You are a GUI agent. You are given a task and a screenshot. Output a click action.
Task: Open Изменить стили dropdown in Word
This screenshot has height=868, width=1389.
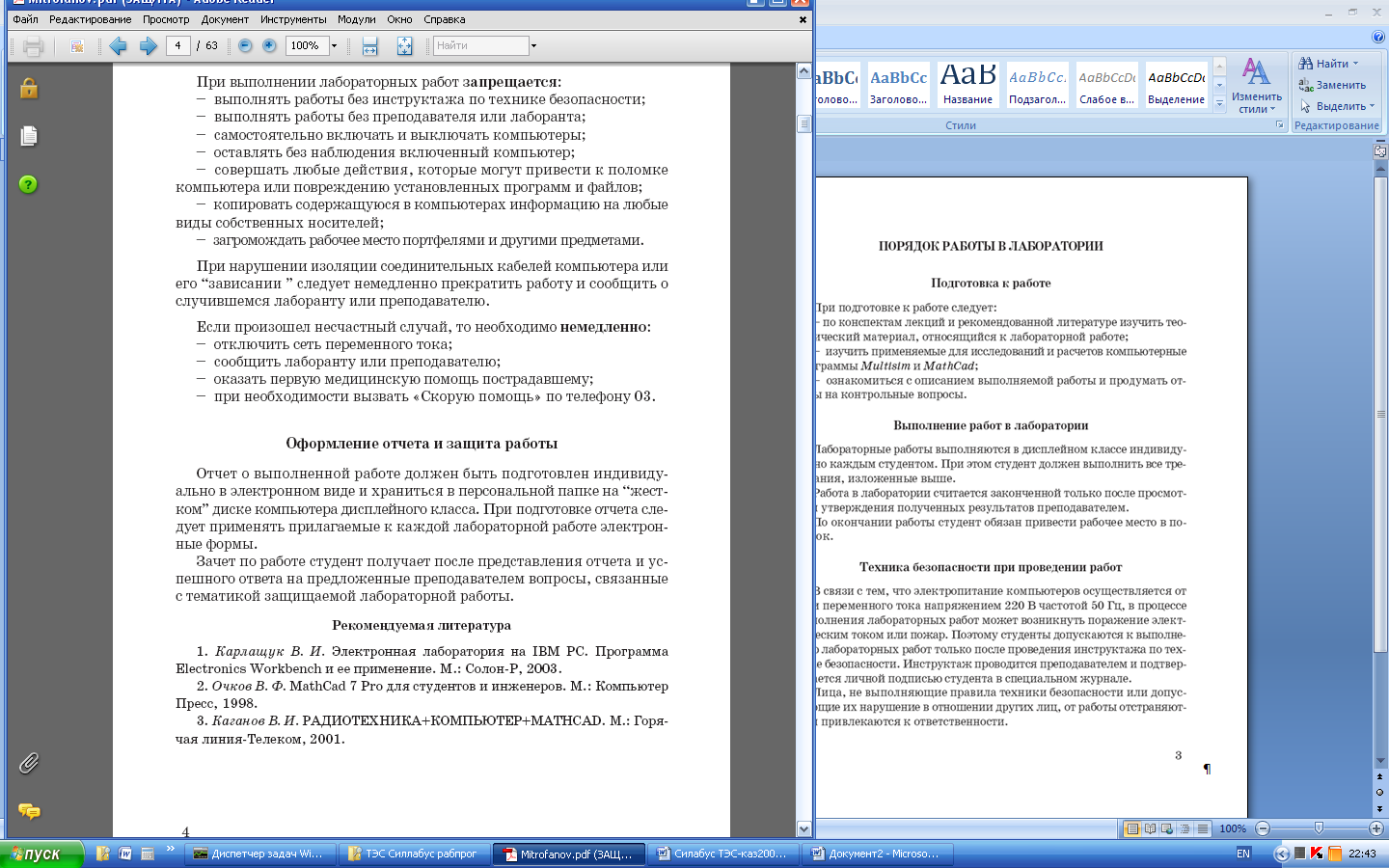coord(1256,85)
